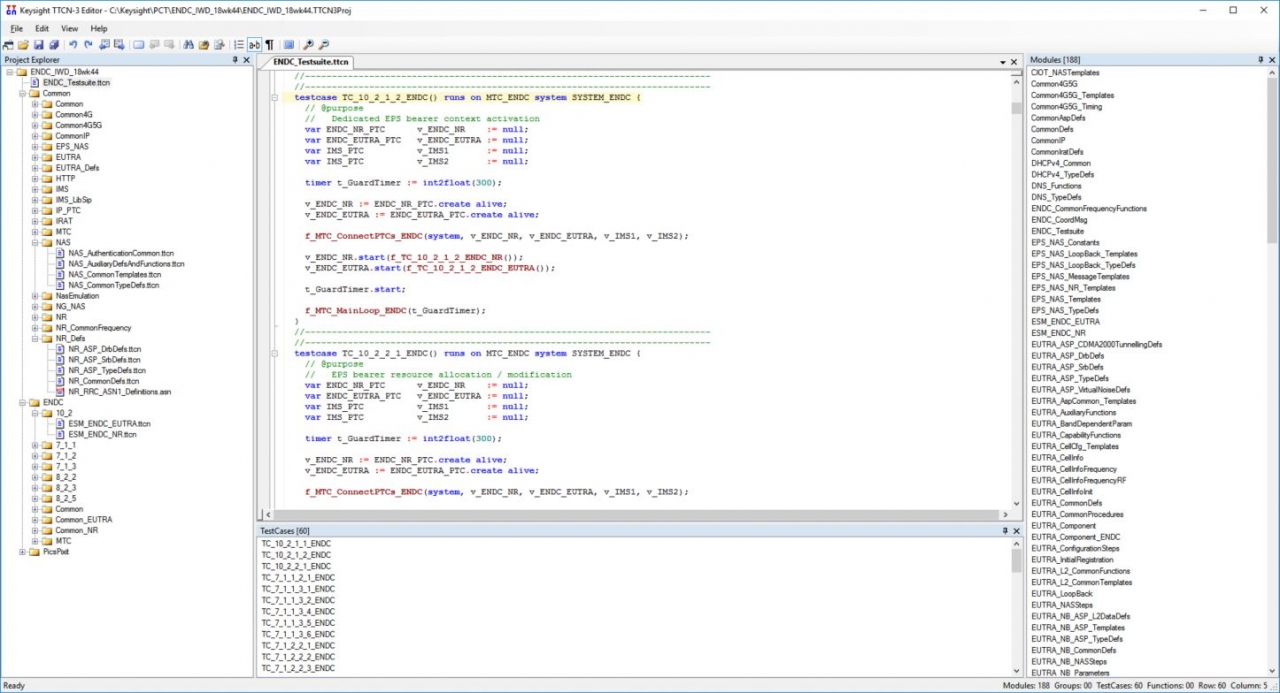Image resolution: width=1280 pixels, height=693 pixels.
Task: Open NR_RRC_ASN1_Definitions.asn file in tree
Action: [x=119, y=391]
